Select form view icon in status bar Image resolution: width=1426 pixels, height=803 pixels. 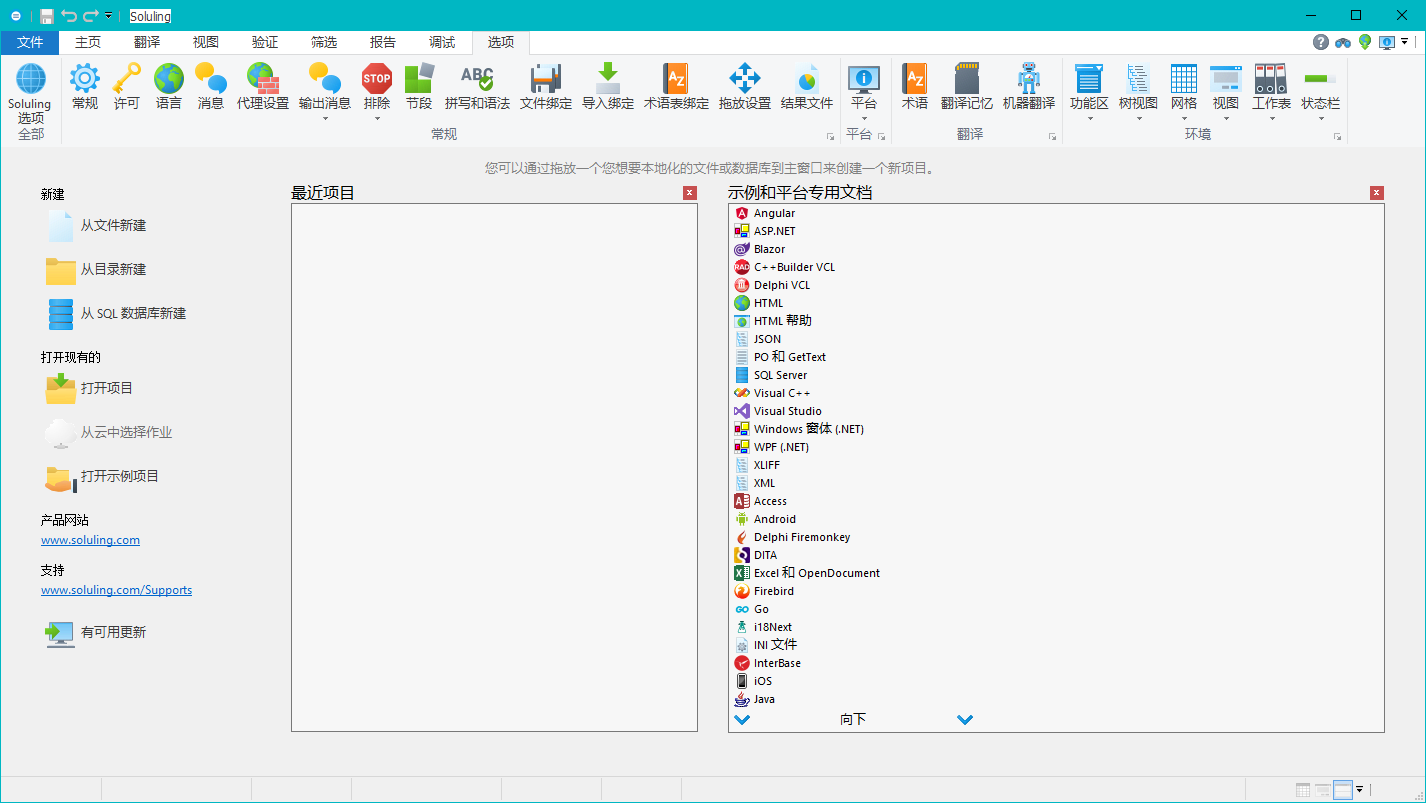coord(1322,790)
